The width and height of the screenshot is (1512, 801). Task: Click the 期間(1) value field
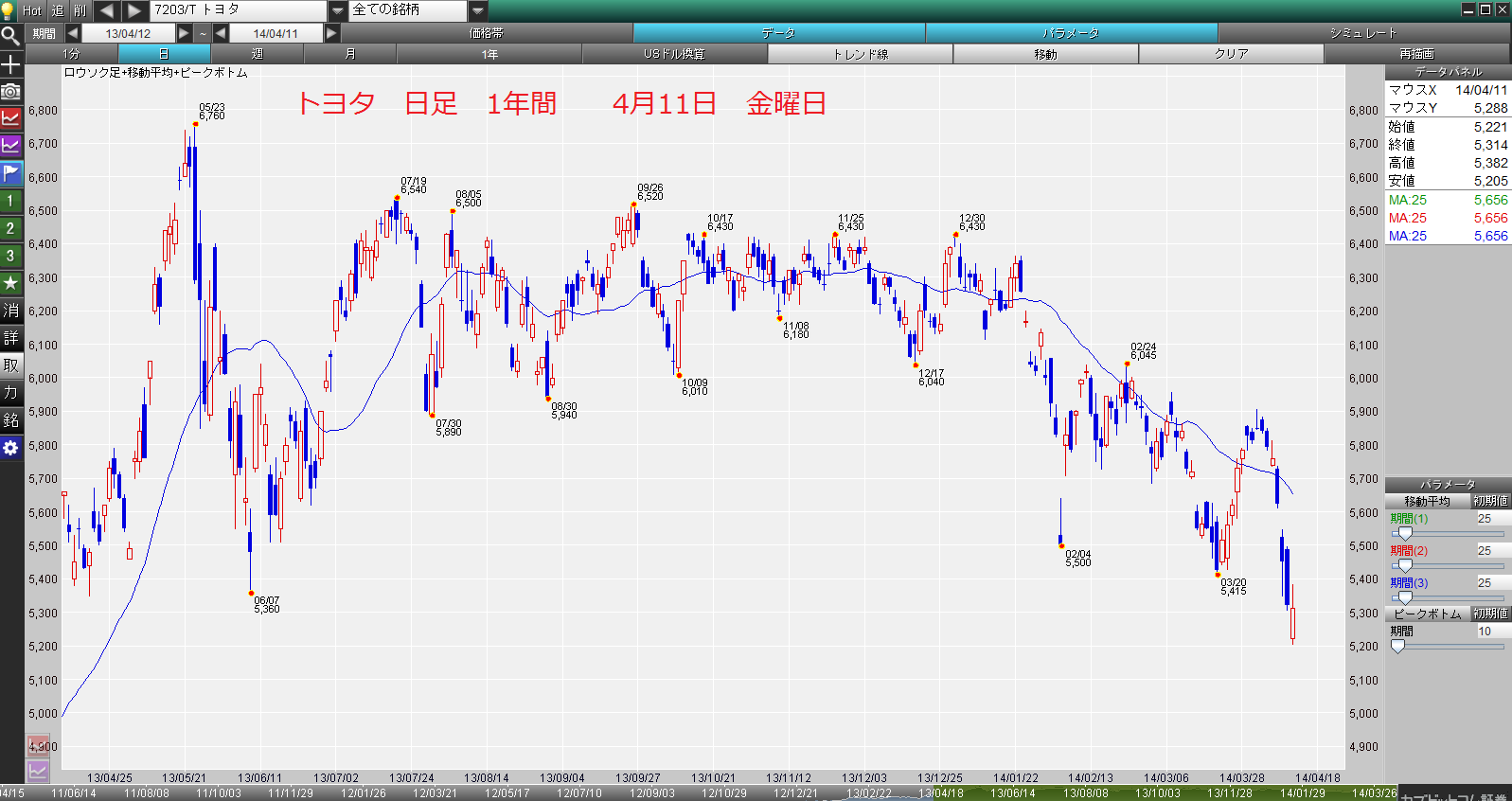pyautogui.click(x=1493, y=519)
